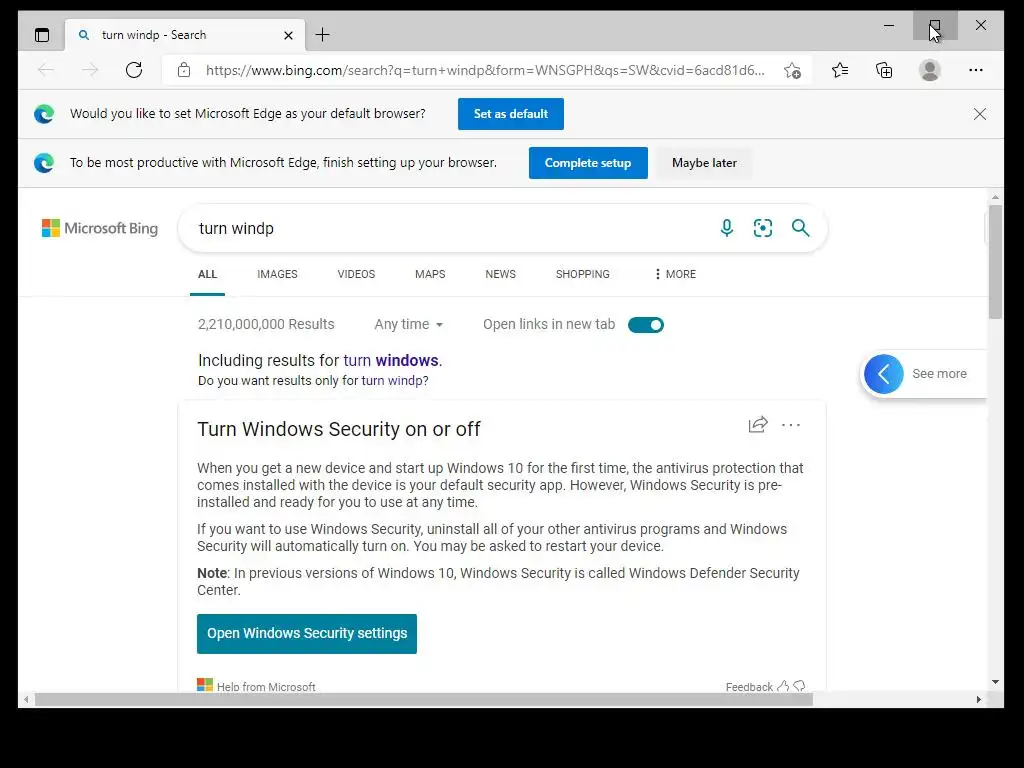This screenshot has width=1024, height=768.
Task: Click the horizontal scroll right arrow
Action: tap(978, 699)
